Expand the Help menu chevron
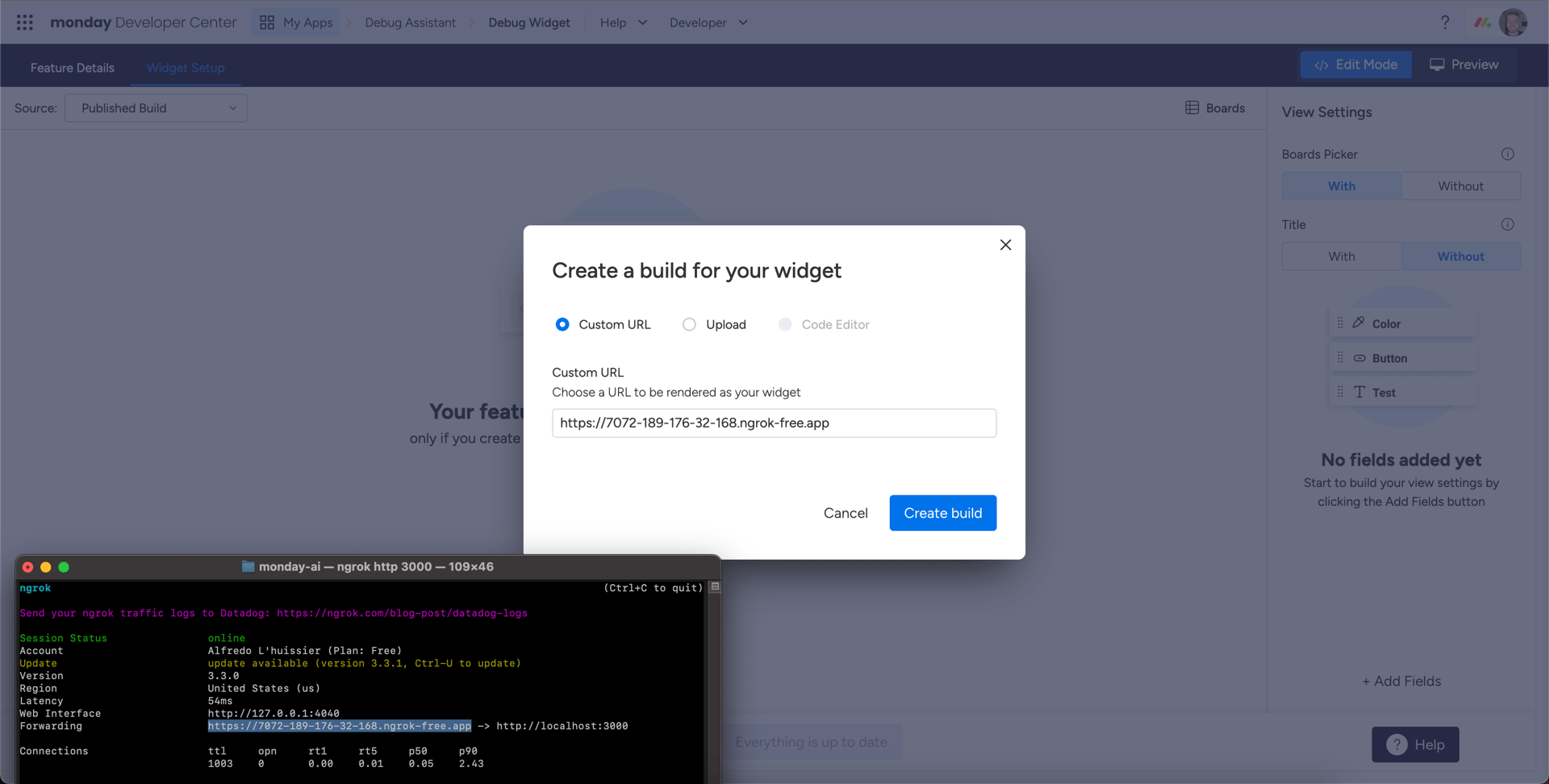Image resolution: width=1549 pixels, height=784 pixels. click(x=643, y=23)
